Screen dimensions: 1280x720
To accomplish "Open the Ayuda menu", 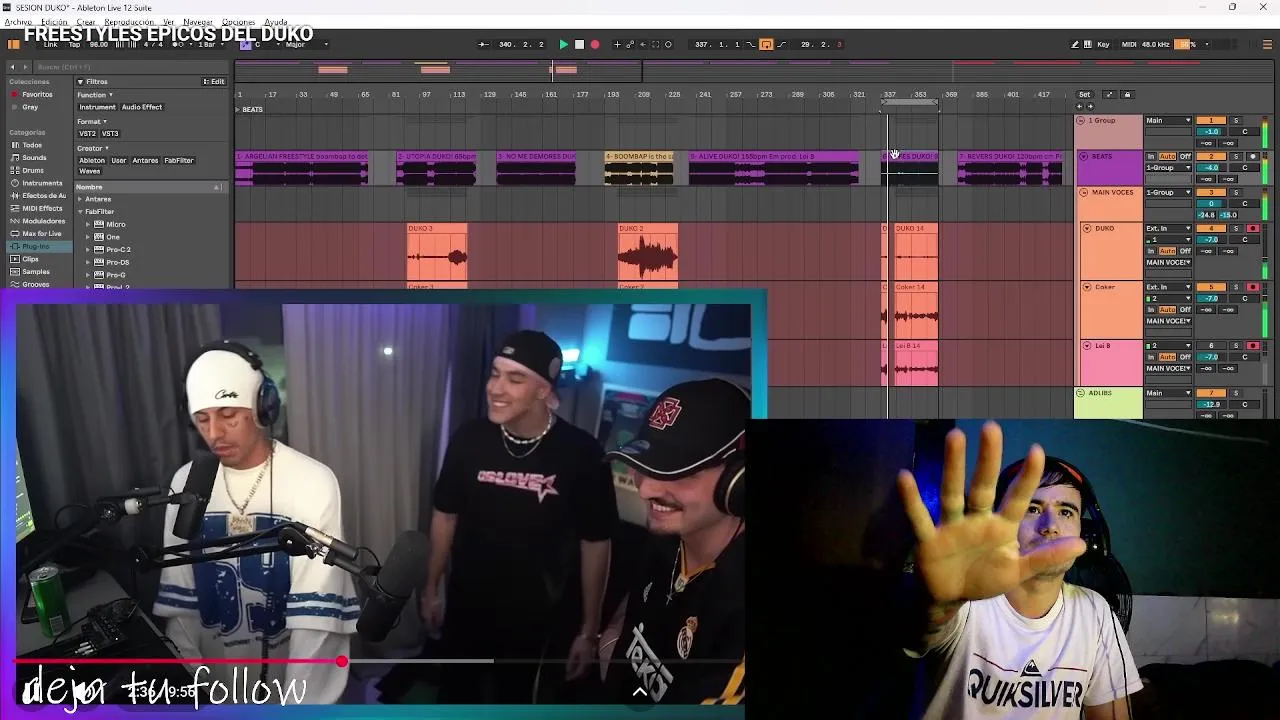I will [276, 22].
